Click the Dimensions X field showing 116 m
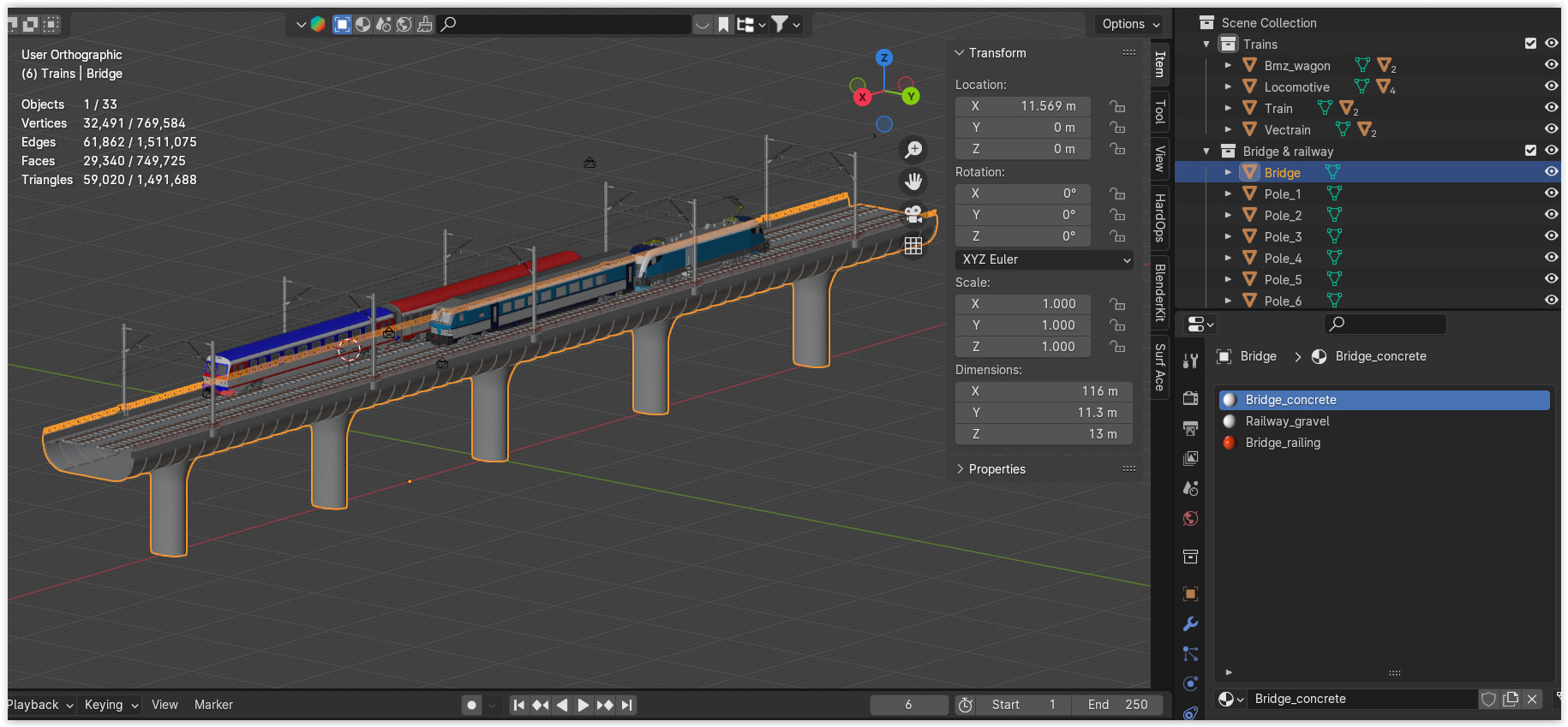This screenshot has height=727, width=1568. coord(1044,391)
